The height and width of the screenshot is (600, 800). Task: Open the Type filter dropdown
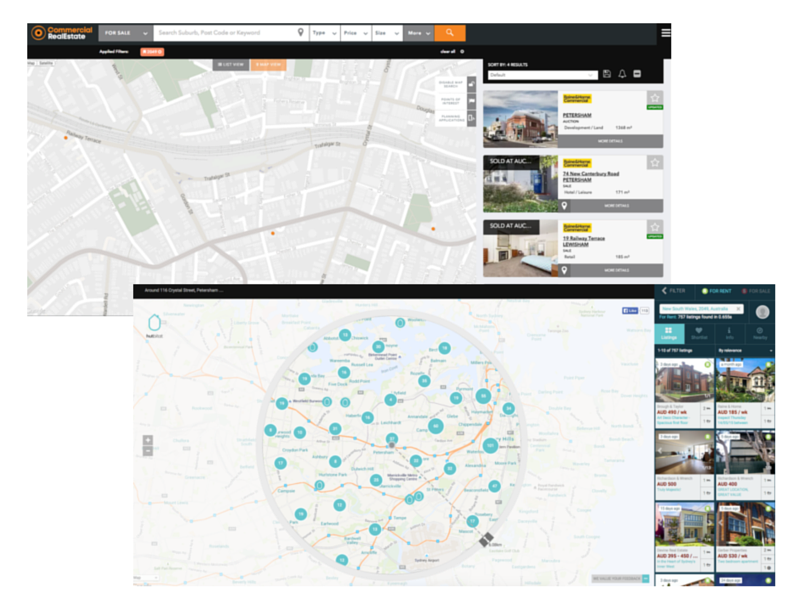(323, 33)
